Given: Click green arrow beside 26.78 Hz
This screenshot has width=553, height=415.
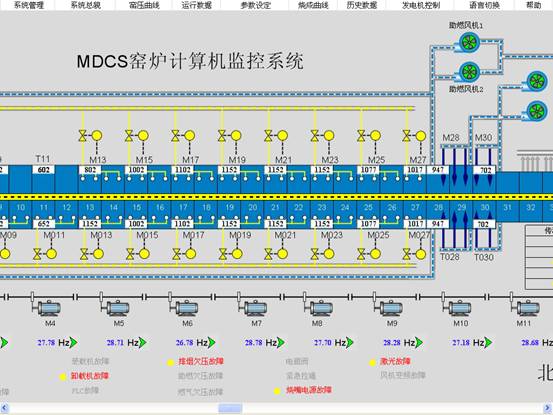Looking at the screenshot, I should click(x=212, y=342).
